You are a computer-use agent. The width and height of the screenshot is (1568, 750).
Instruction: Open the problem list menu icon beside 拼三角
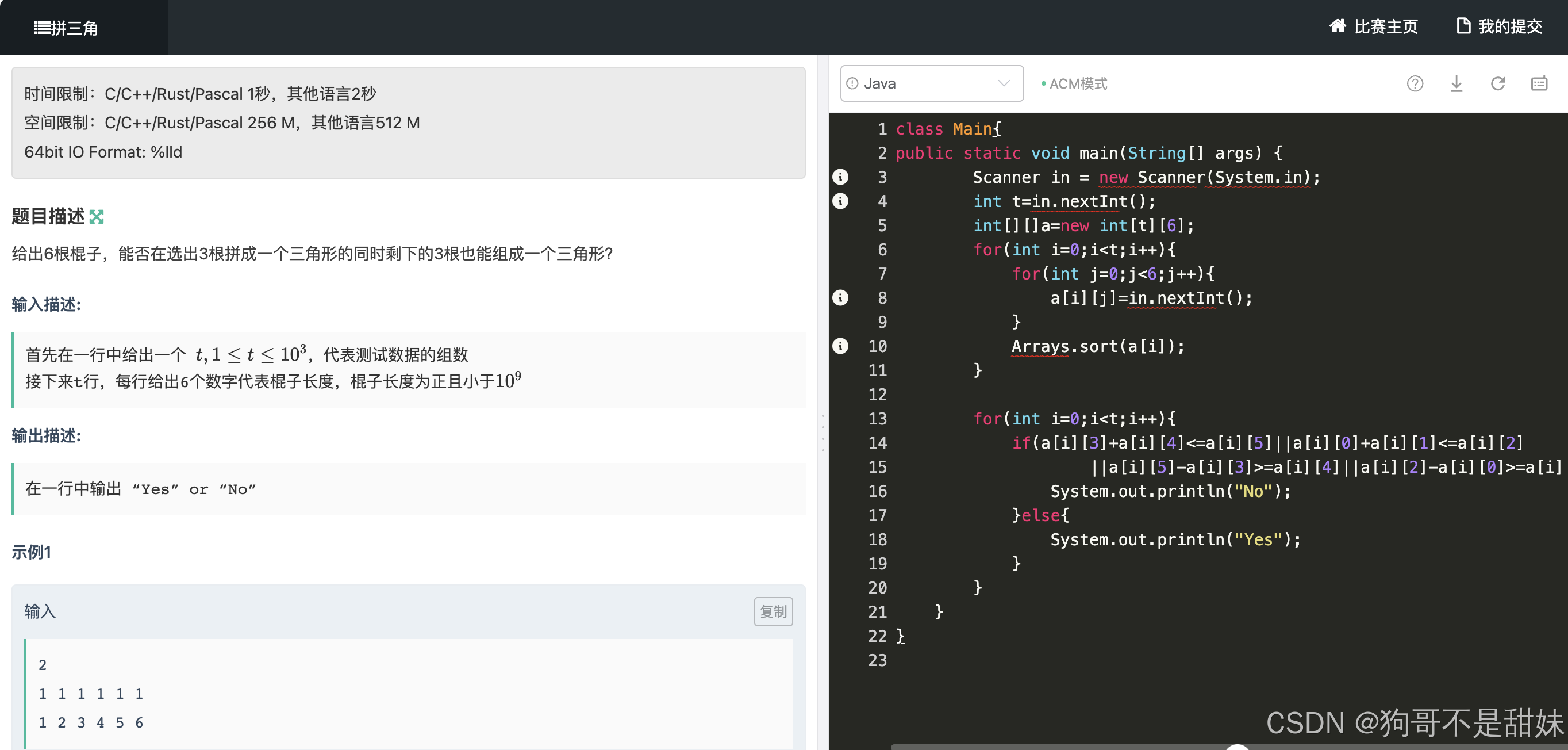pos(42,28)
